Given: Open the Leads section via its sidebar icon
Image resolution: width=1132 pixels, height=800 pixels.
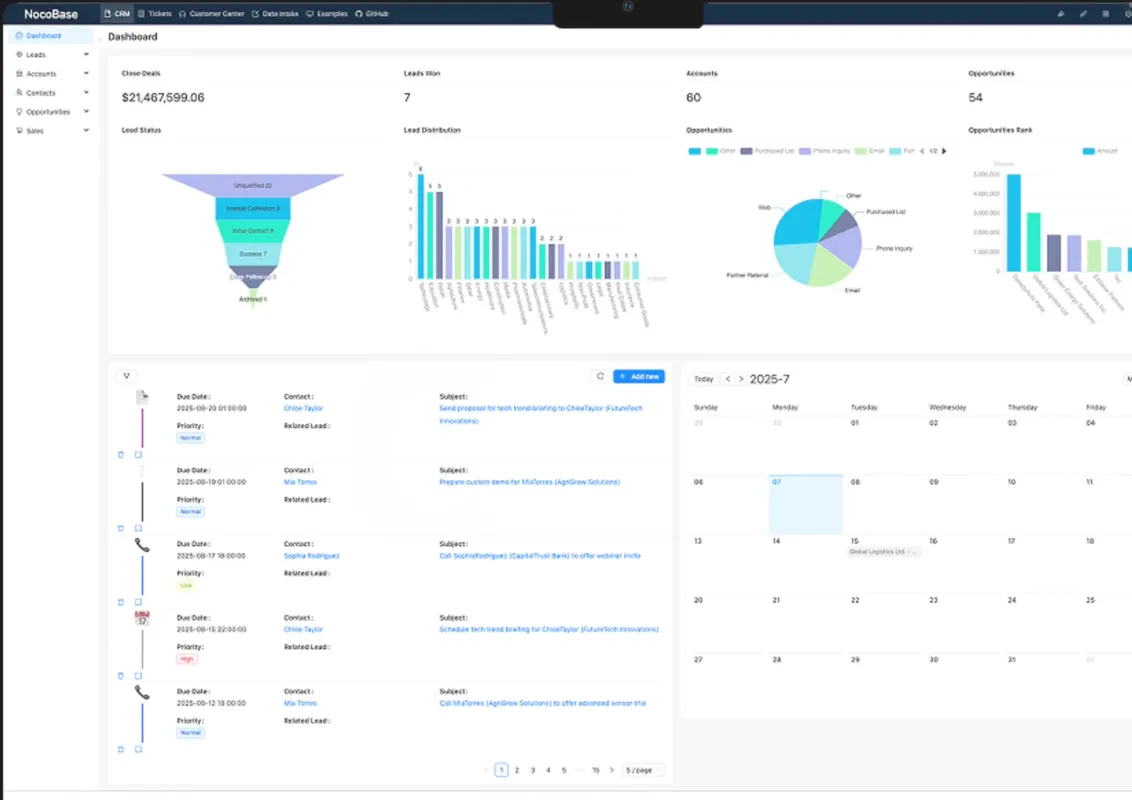Looking at the screenshot, I should coord(19,54).
